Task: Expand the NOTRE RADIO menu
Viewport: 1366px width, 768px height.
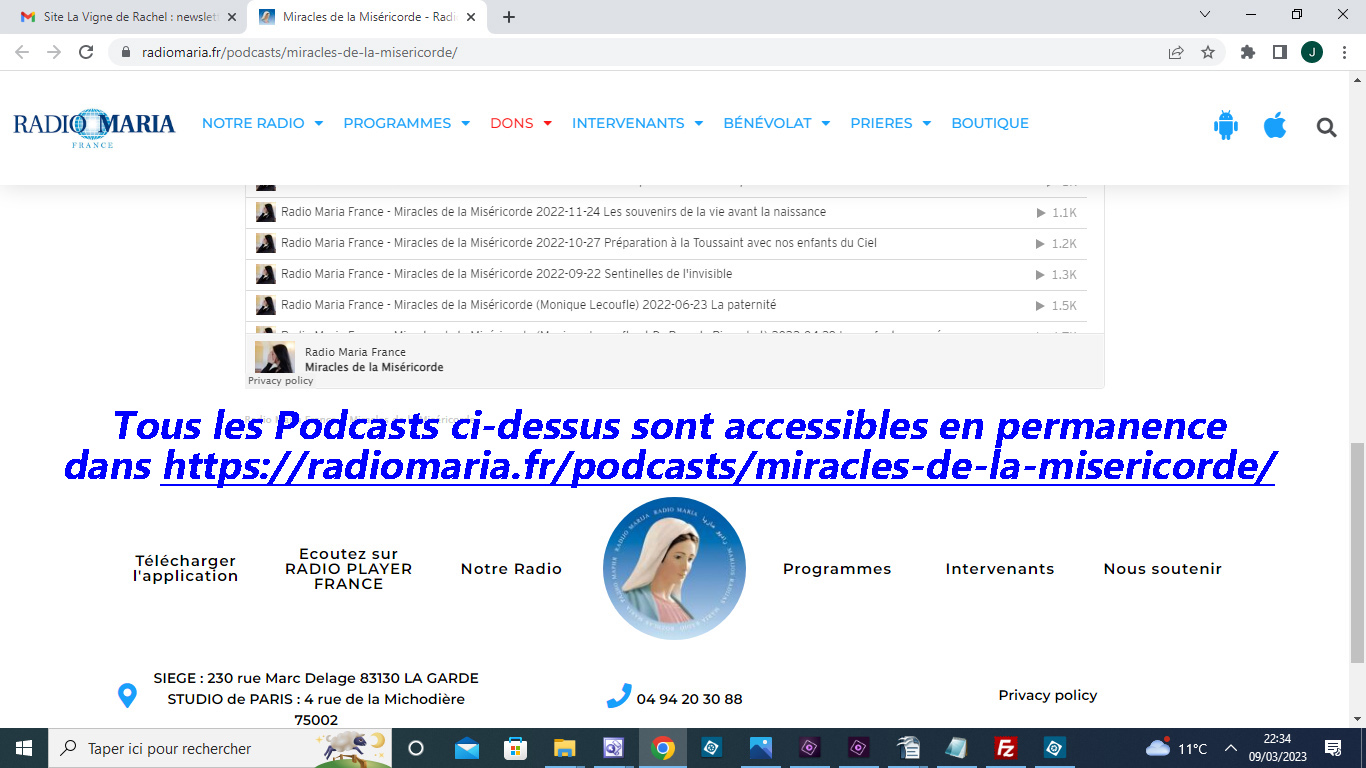Action: coord(263,123)
